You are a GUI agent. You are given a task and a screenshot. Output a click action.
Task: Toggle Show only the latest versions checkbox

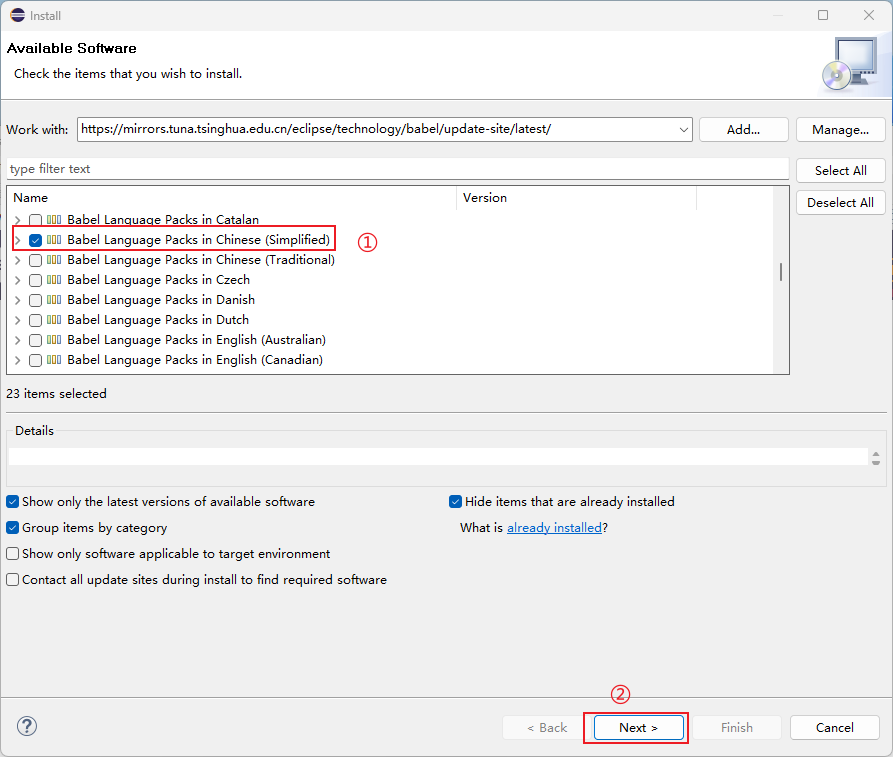tap(13, 502)
